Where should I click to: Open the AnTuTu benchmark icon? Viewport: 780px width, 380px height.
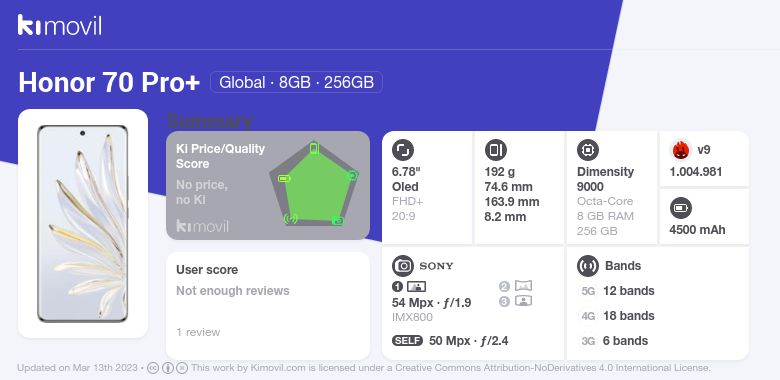(x=680, y=150)
